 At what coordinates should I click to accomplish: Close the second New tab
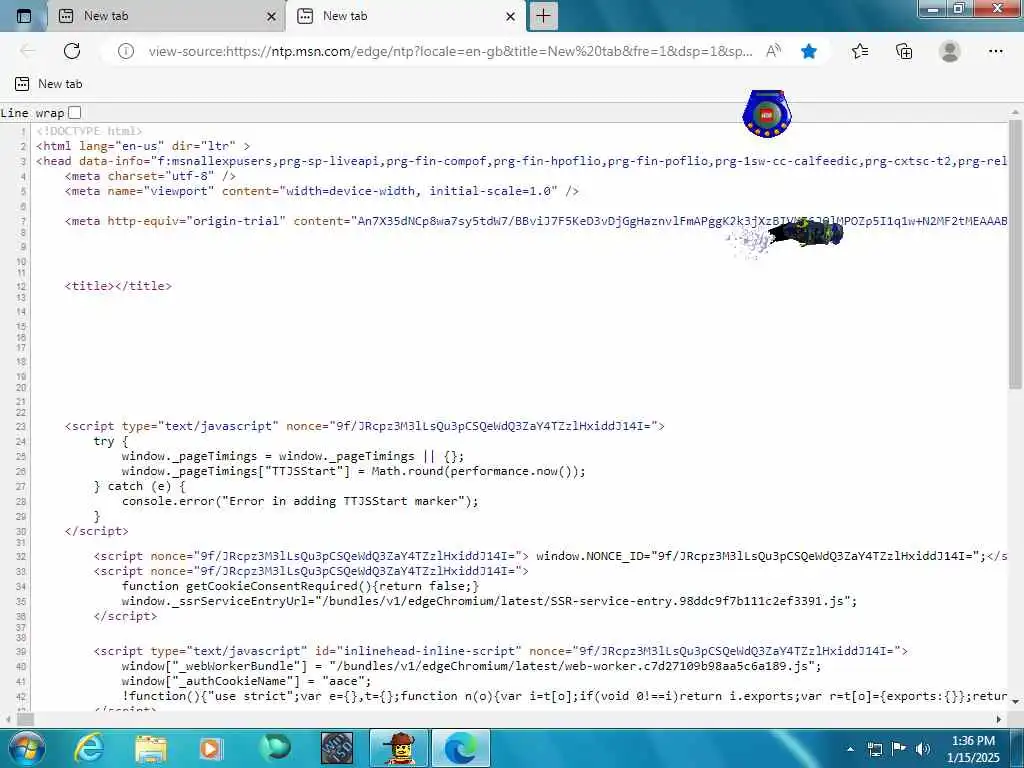pyautogui.click(x=511, y=16)
